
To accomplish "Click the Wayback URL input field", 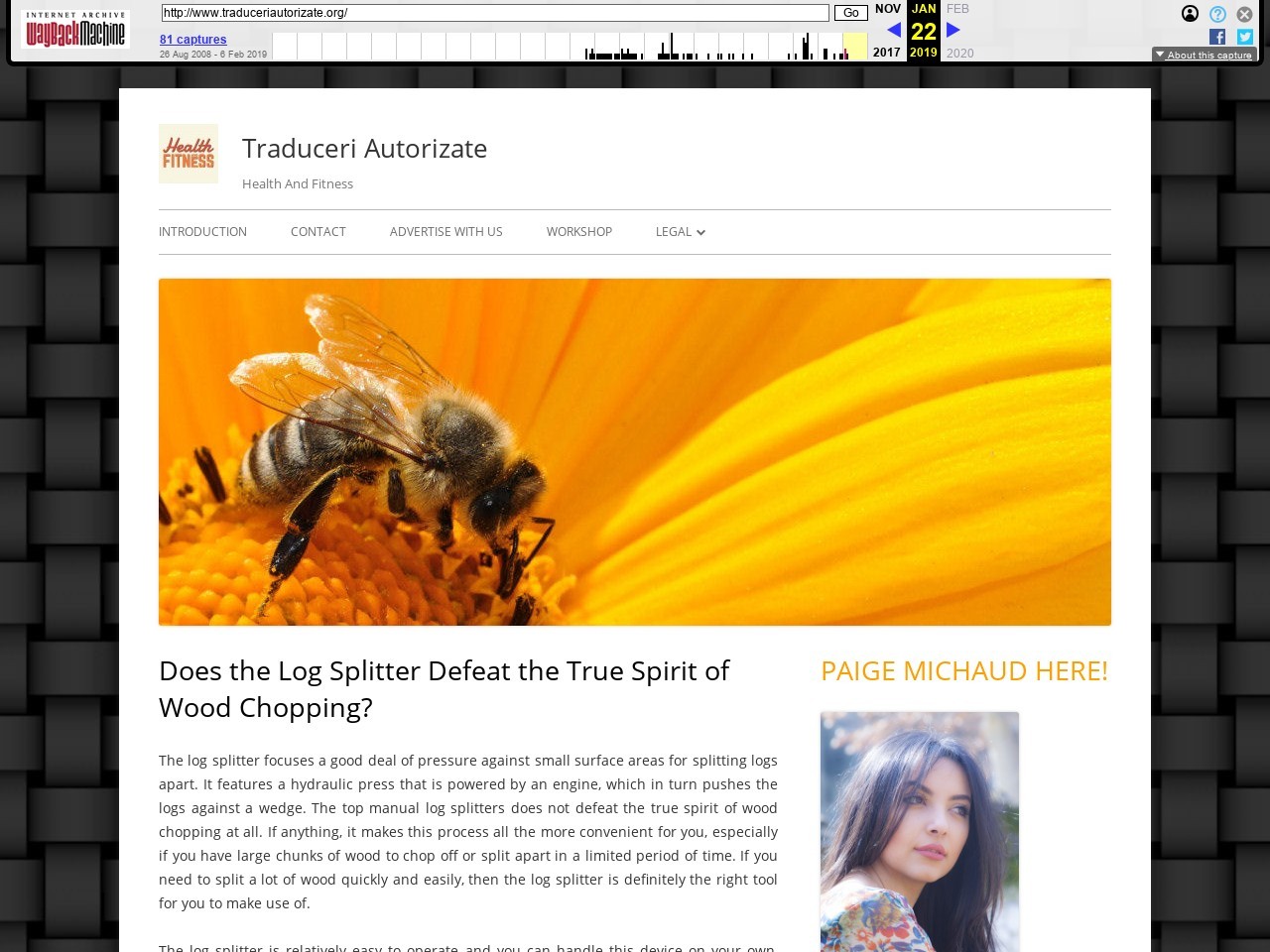I will (494, 13).
